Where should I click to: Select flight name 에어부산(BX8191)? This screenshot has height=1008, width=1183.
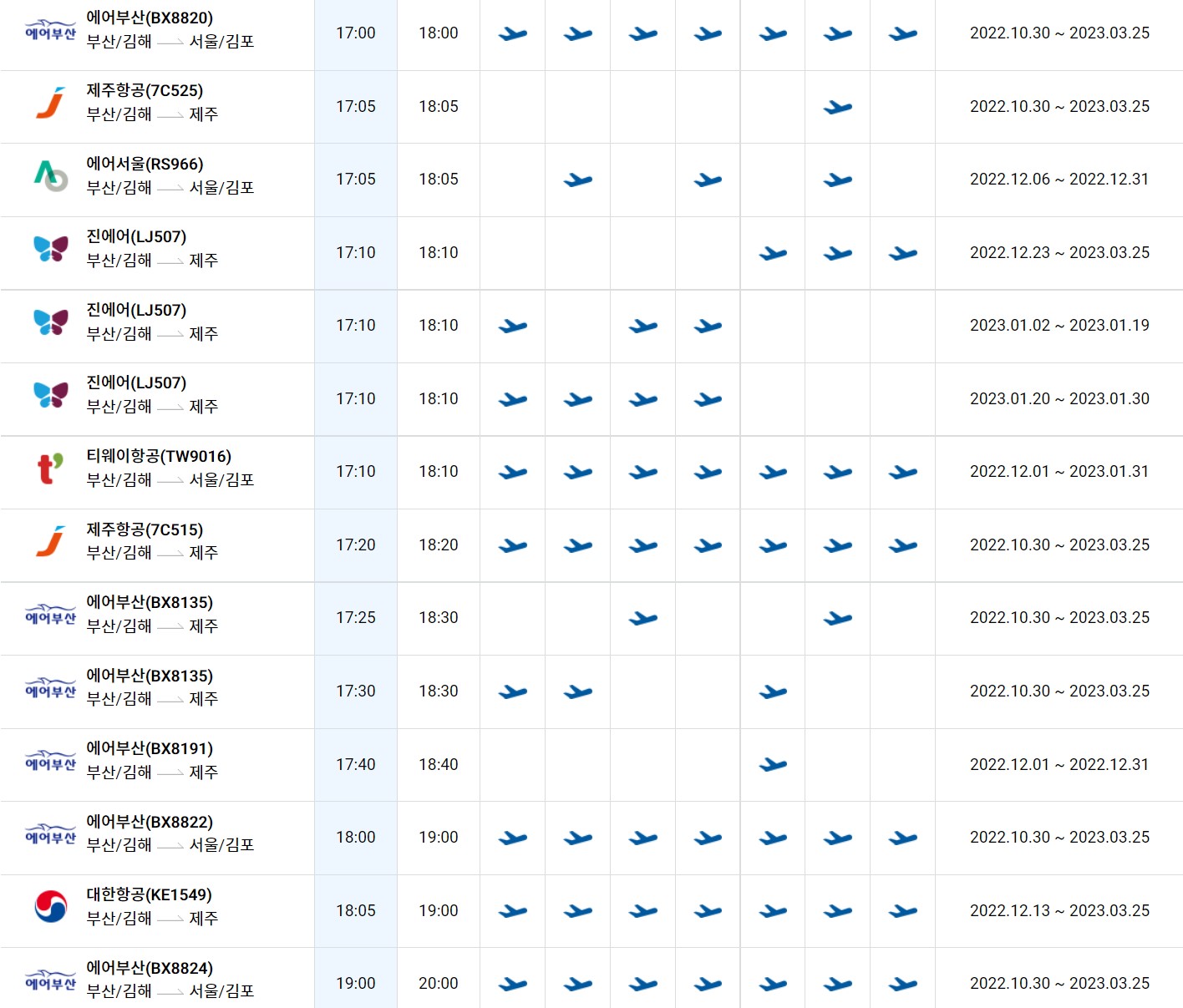pyautogui.click(x=150, y=748)
